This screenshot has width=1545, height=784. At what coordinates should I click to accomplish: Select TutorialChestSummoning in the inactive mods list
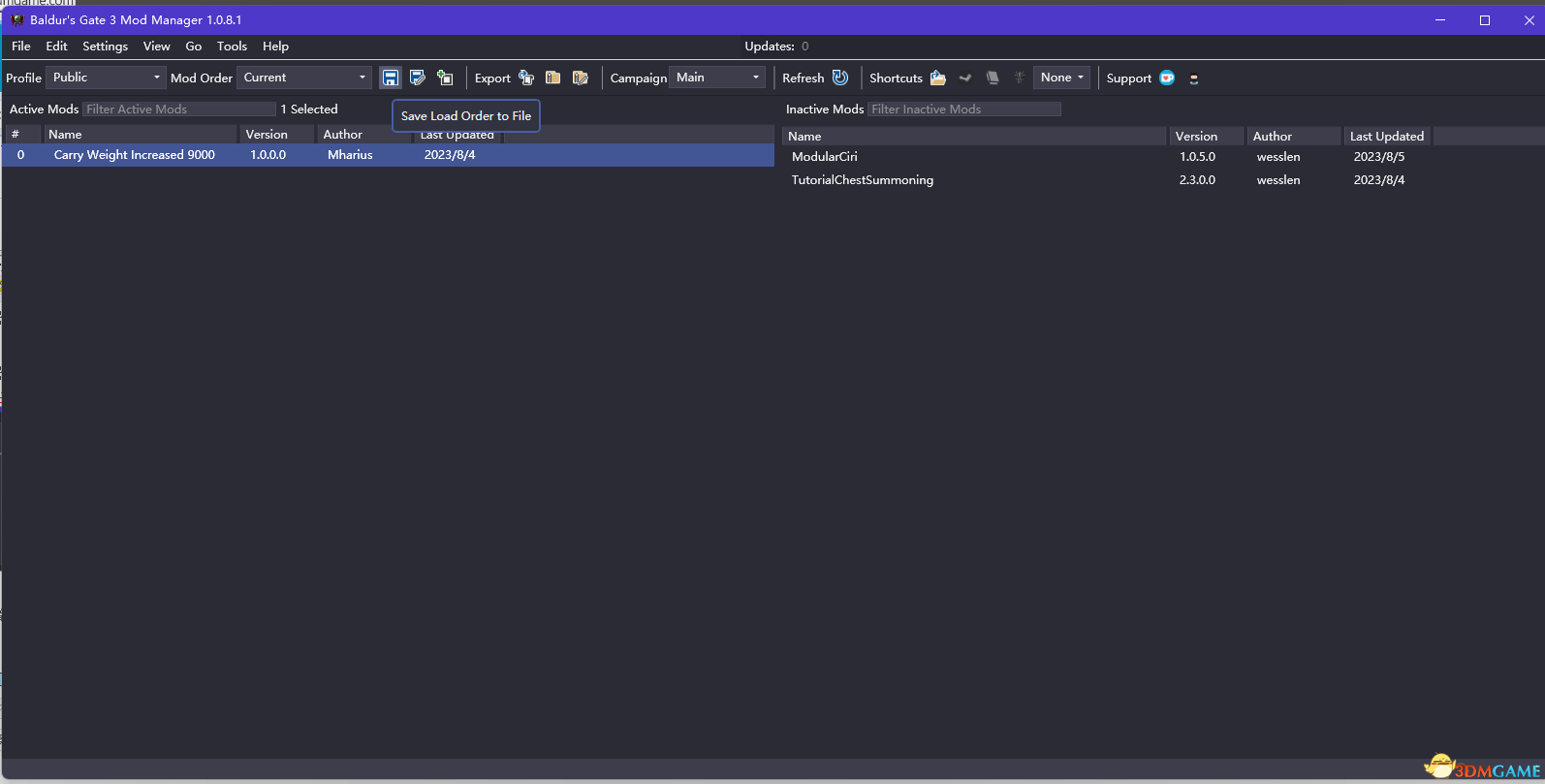coord(862,180)
